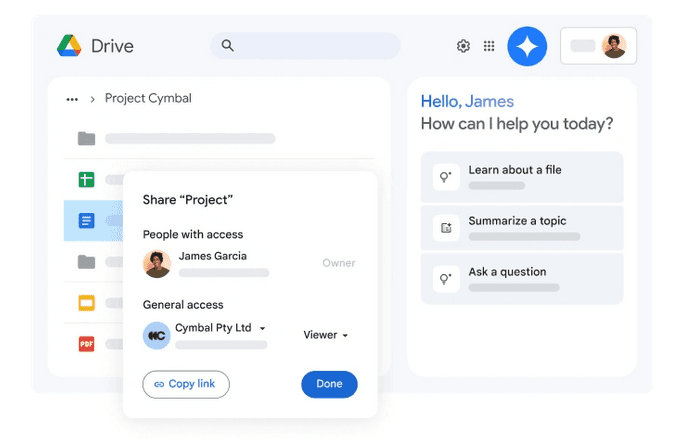678x441 pixels.
Task: Select the blue Docs file icon
Action: pyautogui.click(x=86, y=220)
